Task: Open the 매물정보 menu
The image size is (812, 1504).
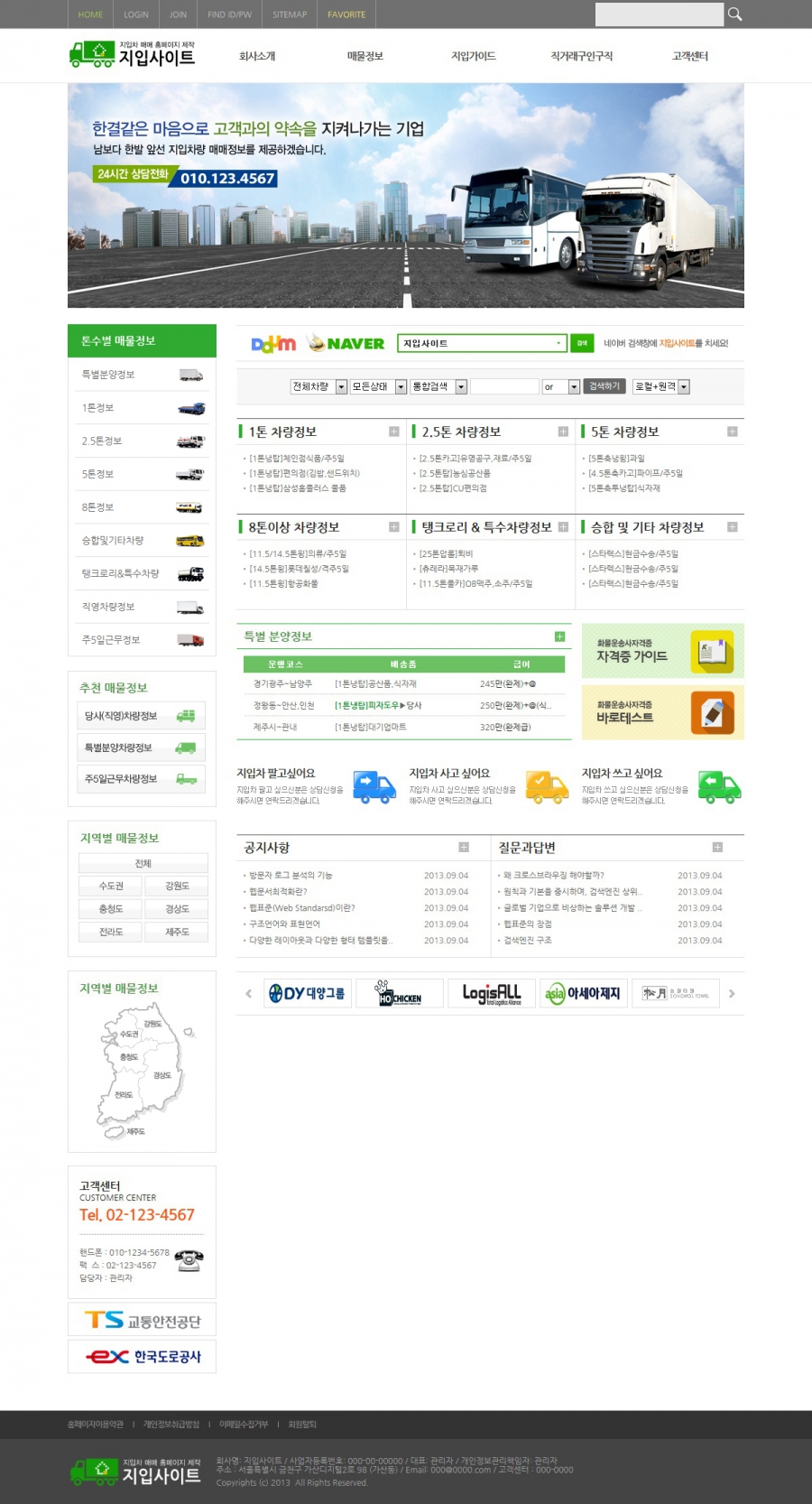Action: [365, 56]
